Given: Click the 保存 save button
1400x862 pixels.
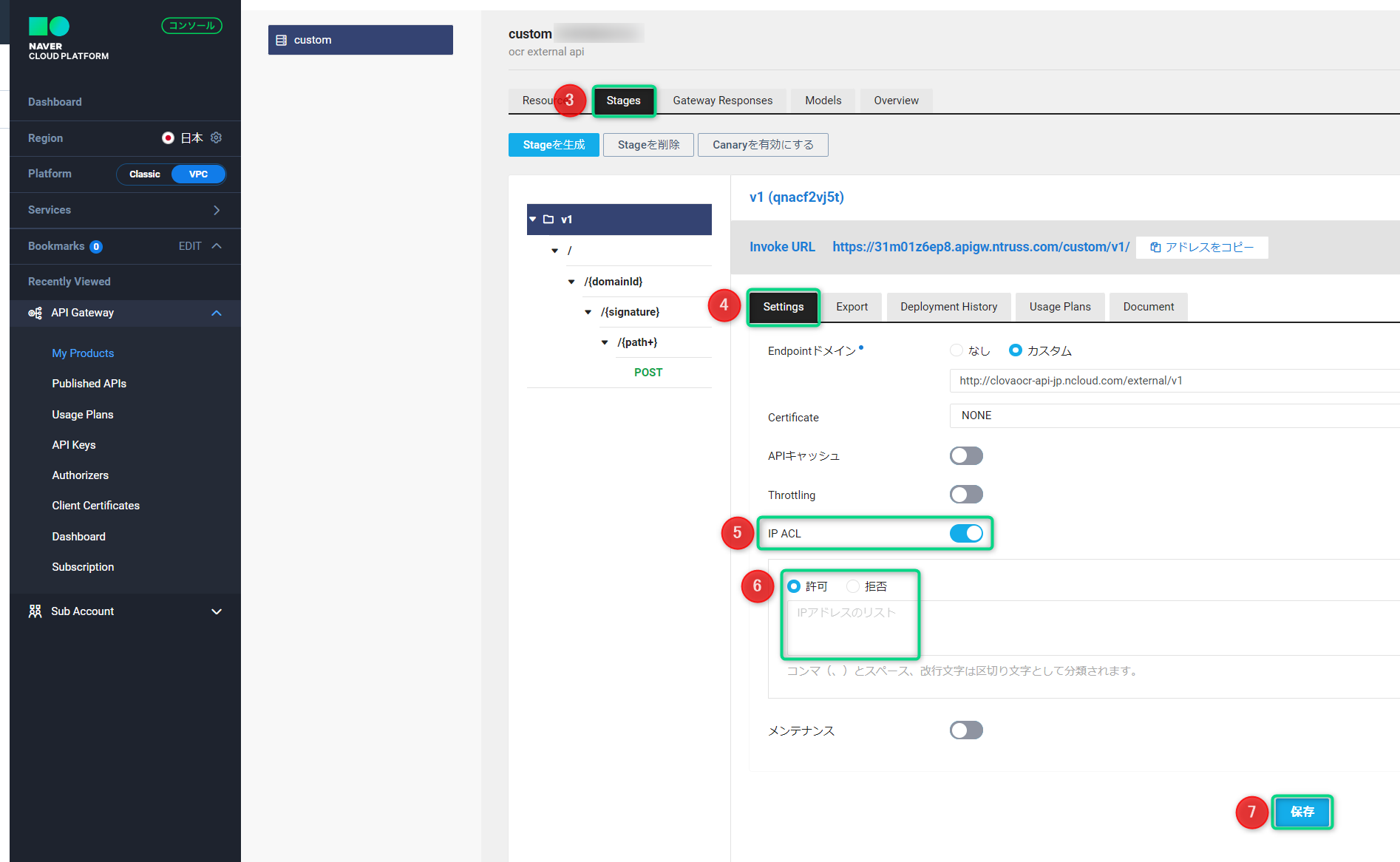Looking at the screenshot, I should (x=1302, y=812).
